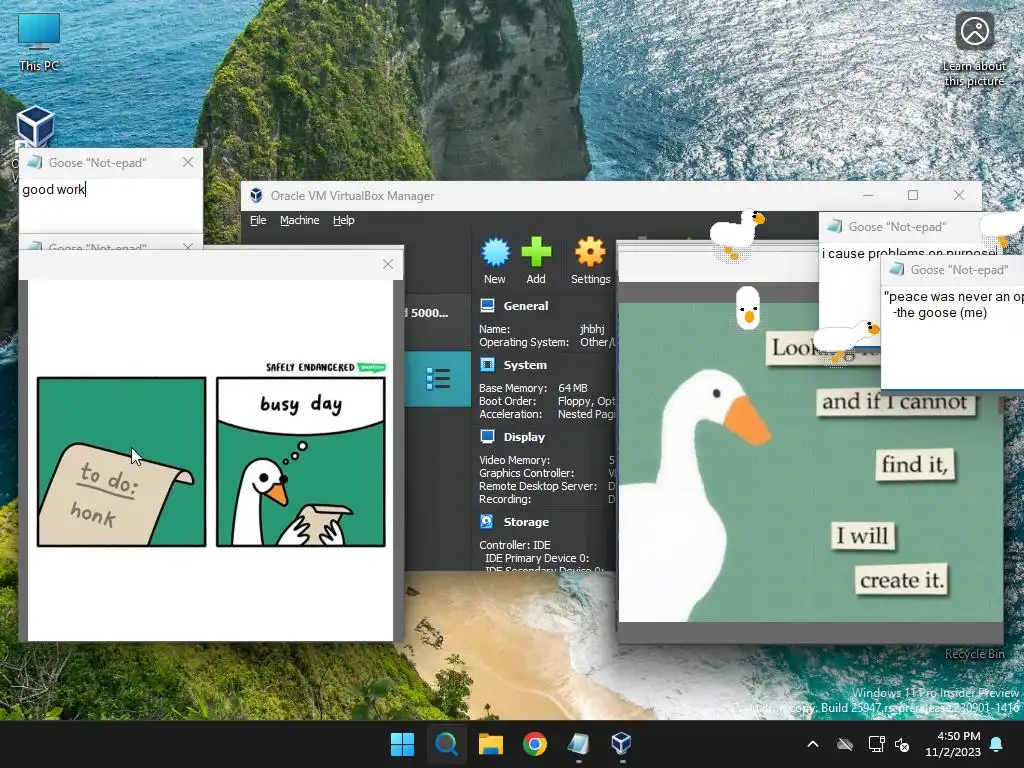Viewport: 1024px width, 768px height.
Task: Click the front-facing goose above the meme
Action: pyautogui.click(x=748, y=307)
